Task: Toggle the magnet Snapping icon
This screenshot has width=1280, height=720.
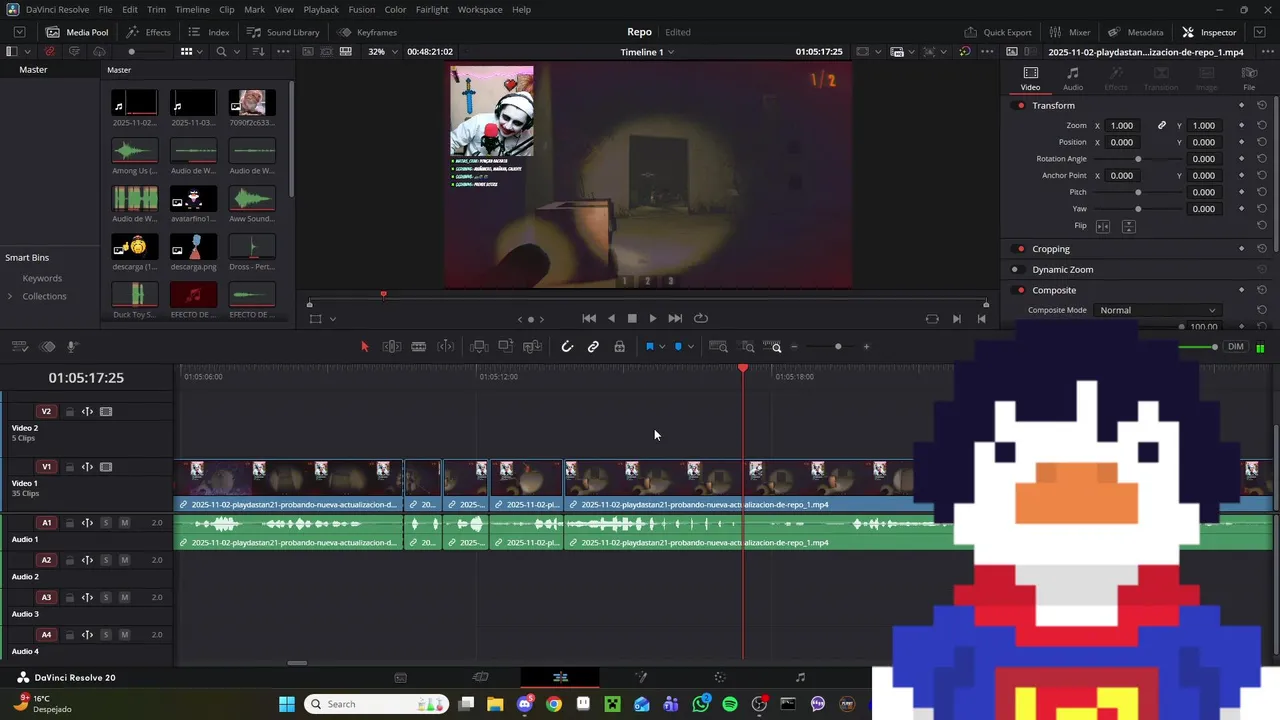Action: pos(567,347)
